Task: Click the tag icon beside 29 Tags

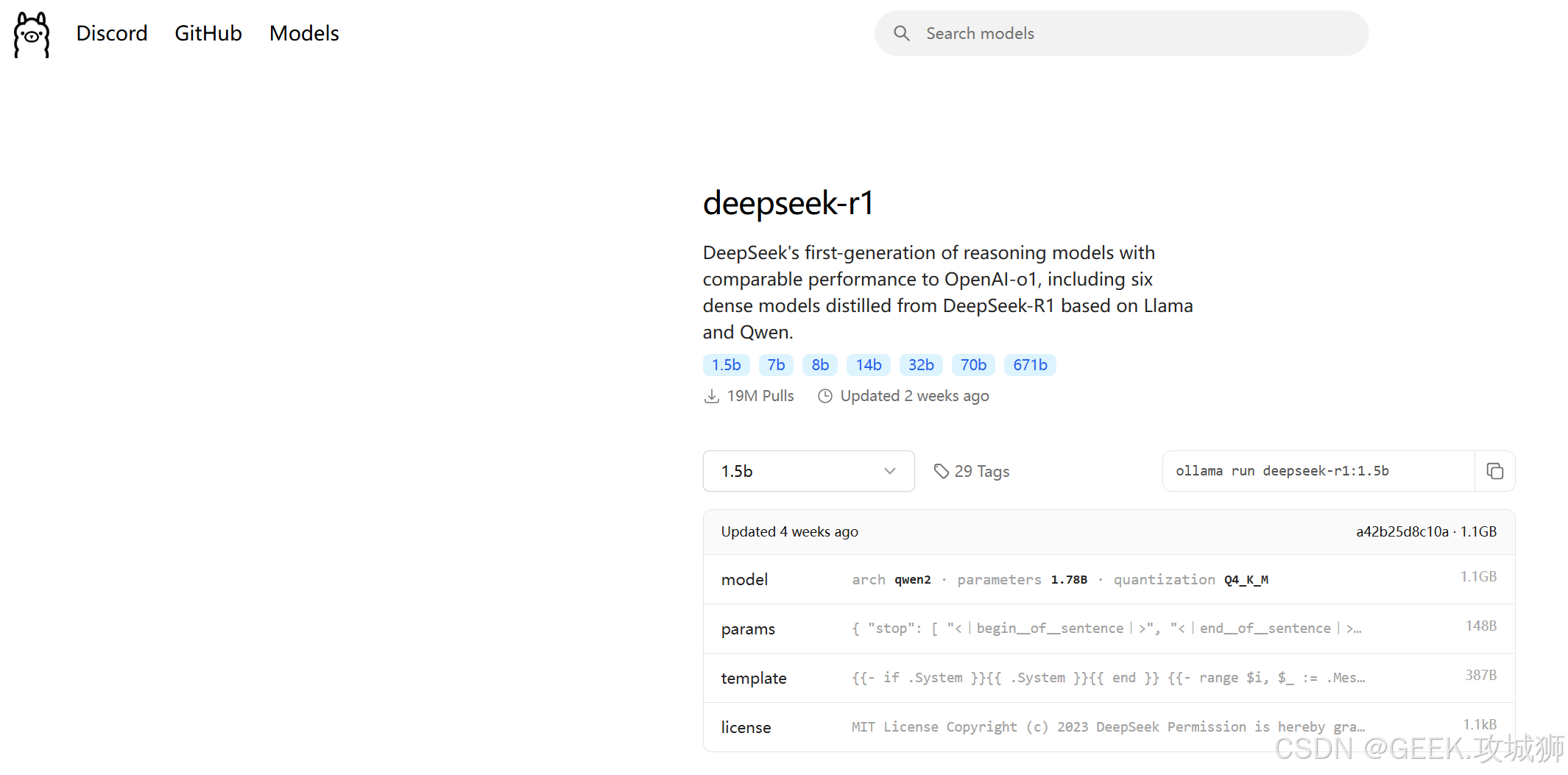Action: (x=941, y=471)
